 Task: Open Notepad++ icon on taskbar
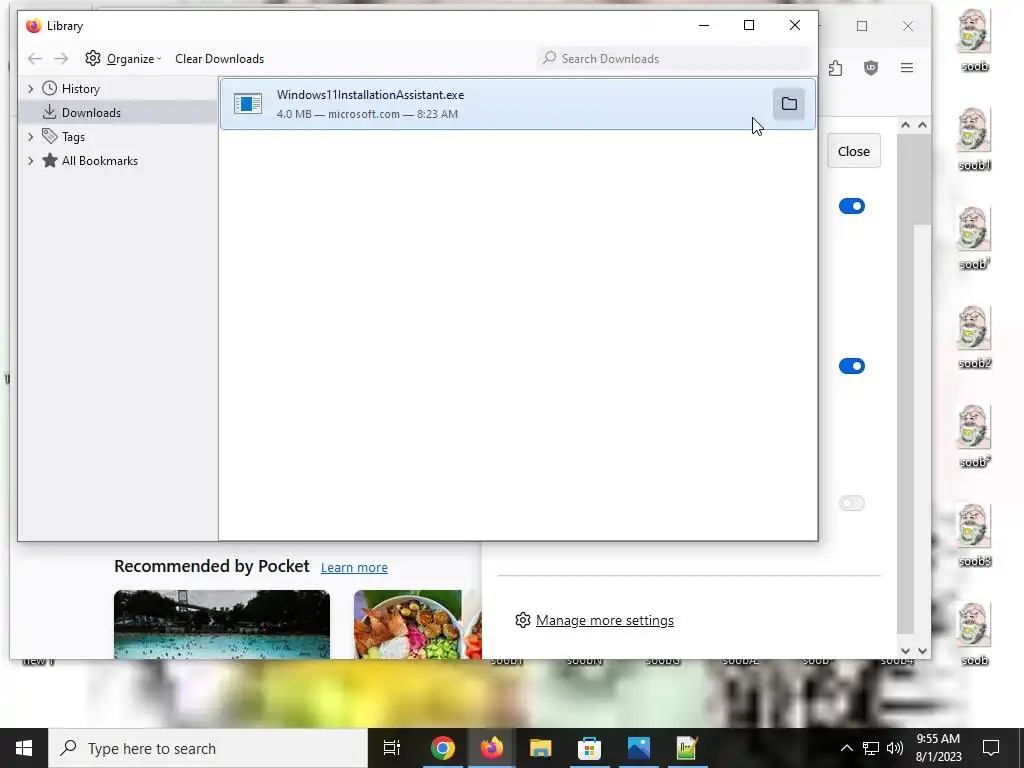coord(687,748)
